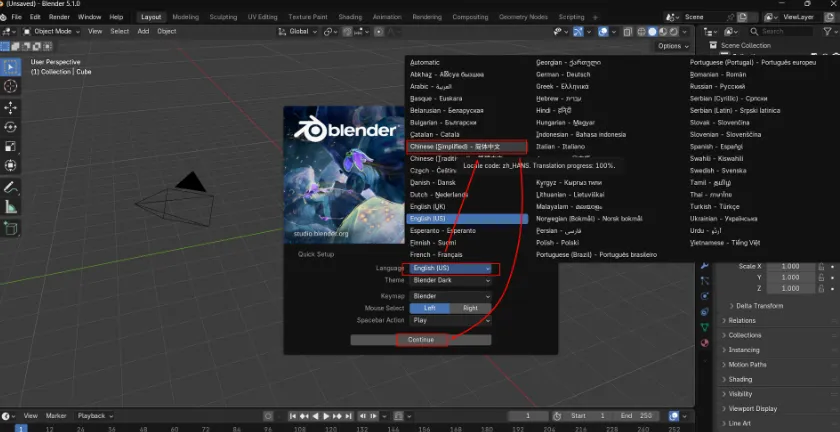Click the Continue button

pyautogui.click(x=421, y=340)
